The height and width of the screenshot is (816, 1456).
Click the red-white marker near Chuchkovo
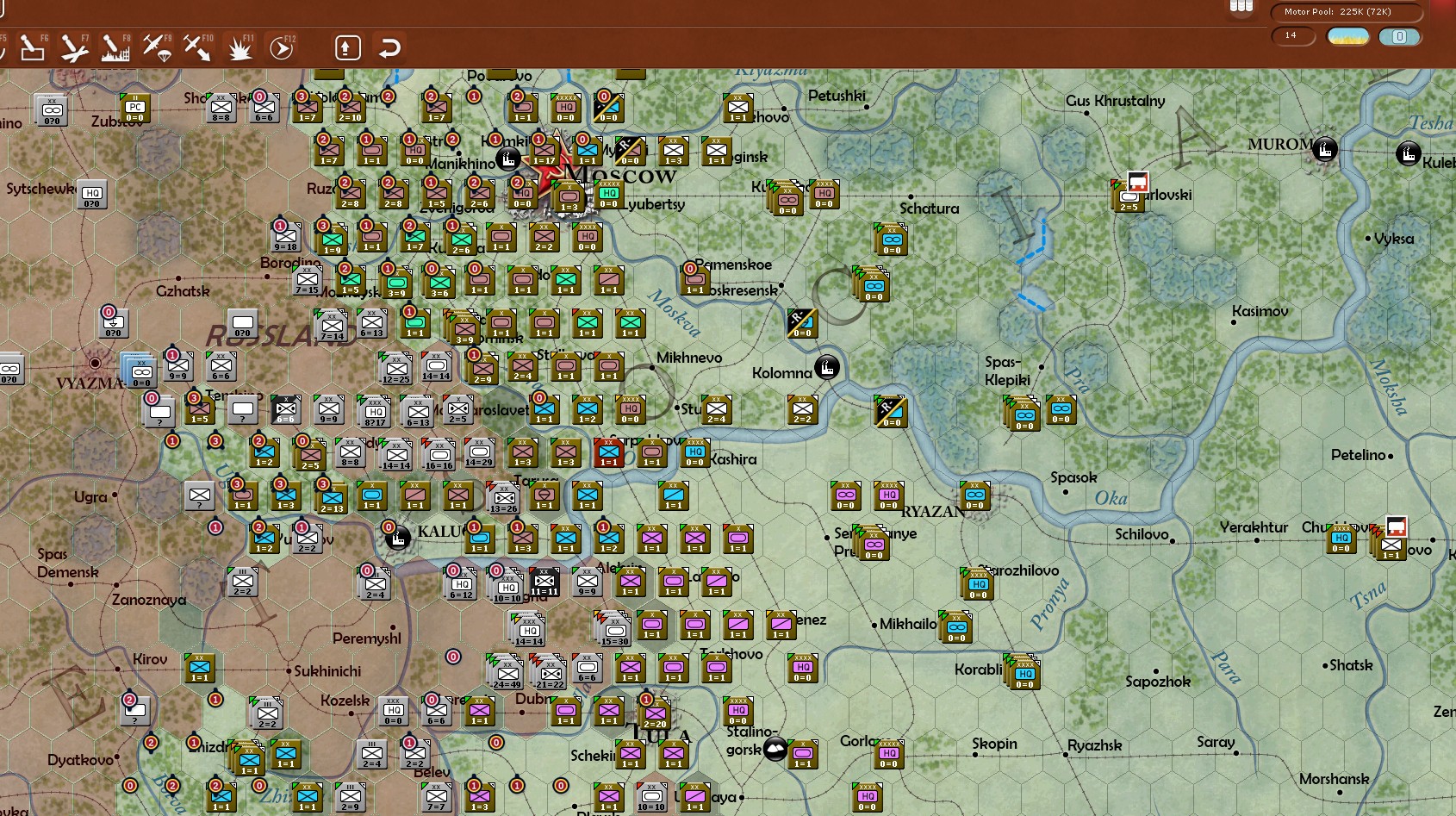click(x=1397, y=526)
